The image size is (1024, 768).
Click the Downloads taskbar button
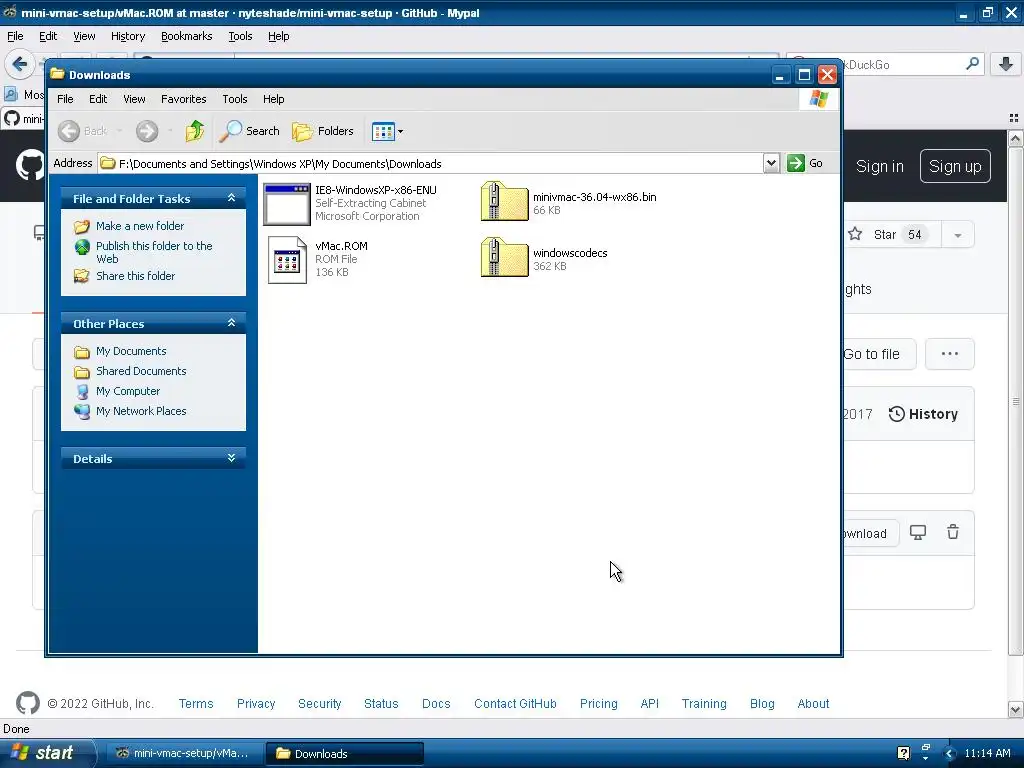(345, 754)
